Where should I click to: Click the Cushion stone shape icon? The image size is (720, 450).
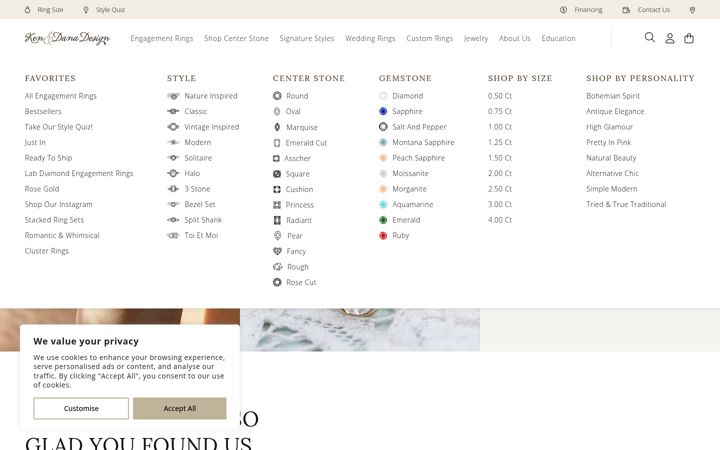(x=277, y=189)
